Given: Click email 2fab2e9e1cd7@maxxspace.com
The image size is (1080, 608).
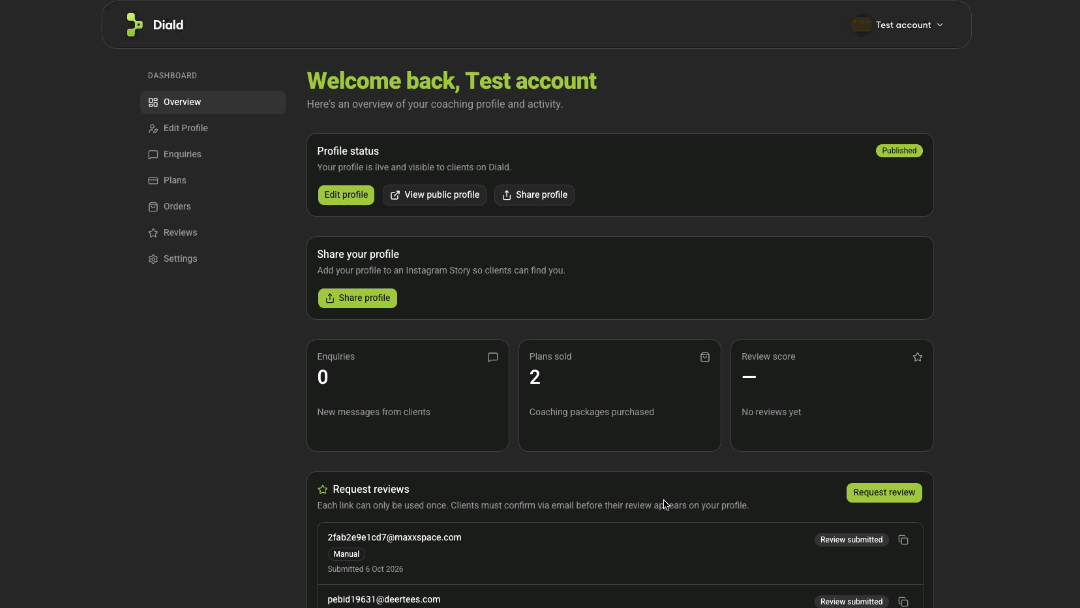Looking at the screenshot, I should pyautogui.click(x=395, y=538).
